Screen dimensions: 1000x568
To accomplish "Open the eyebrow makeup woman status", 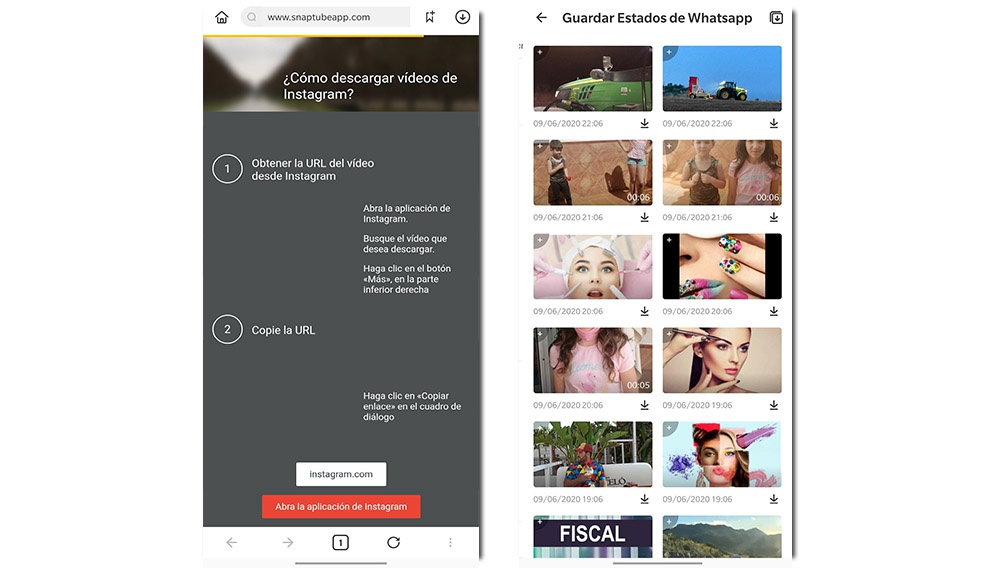I will click(722, 360).
